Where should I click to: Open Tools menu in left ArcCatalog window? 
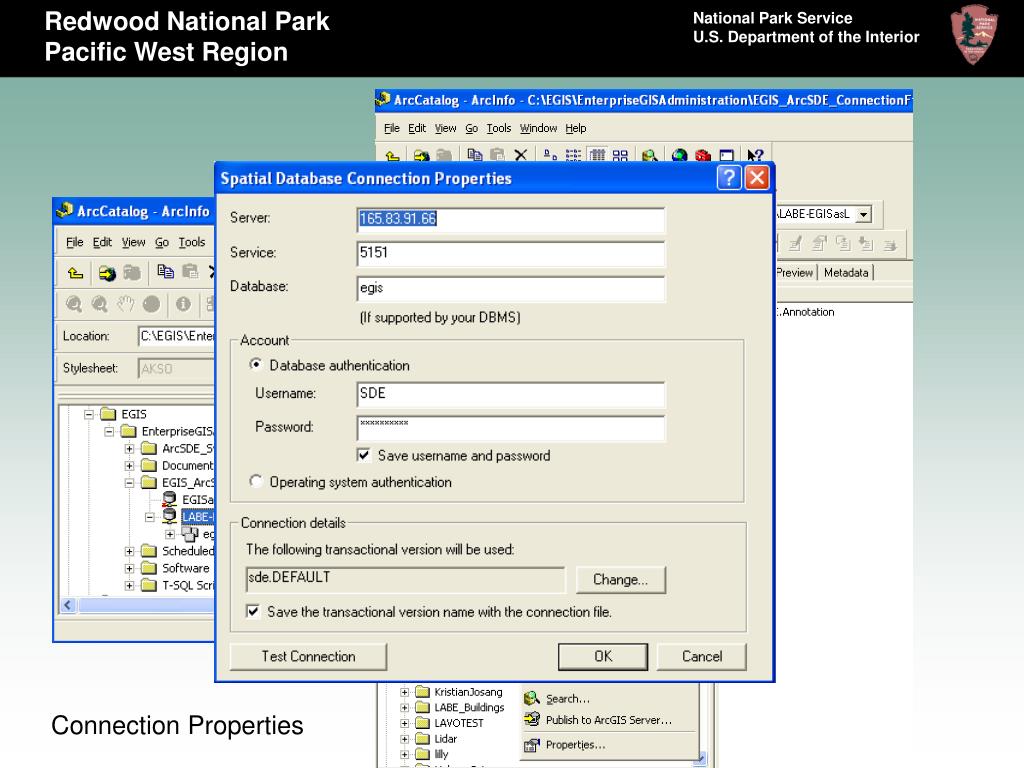coord(192,242)
